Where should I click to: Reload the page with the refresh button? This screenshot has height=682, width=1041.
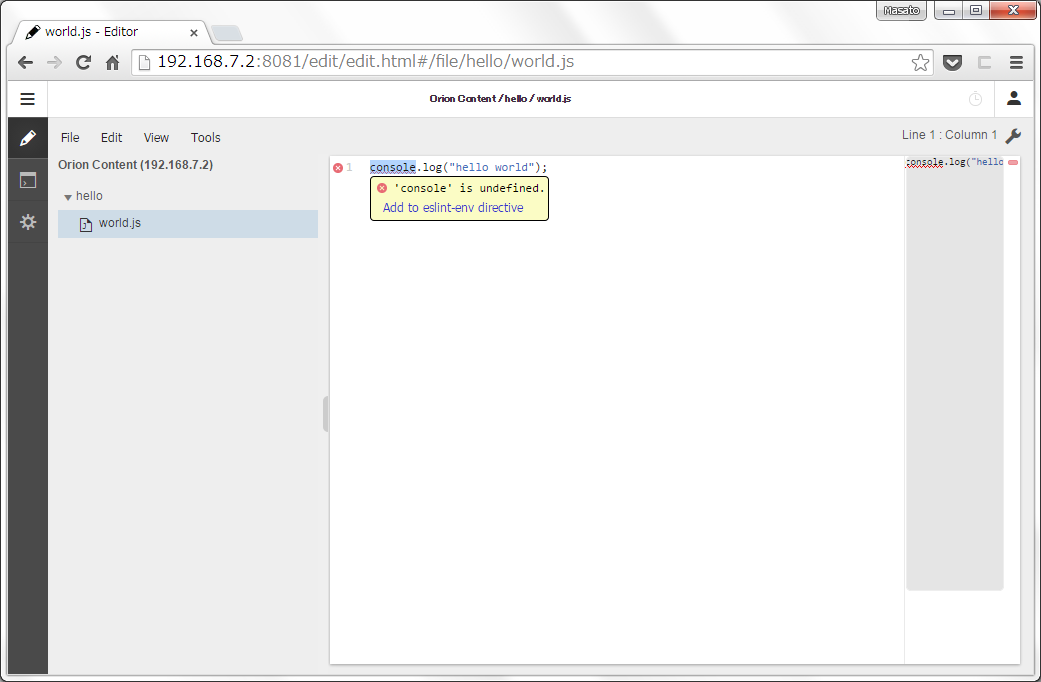pos(83,62)
